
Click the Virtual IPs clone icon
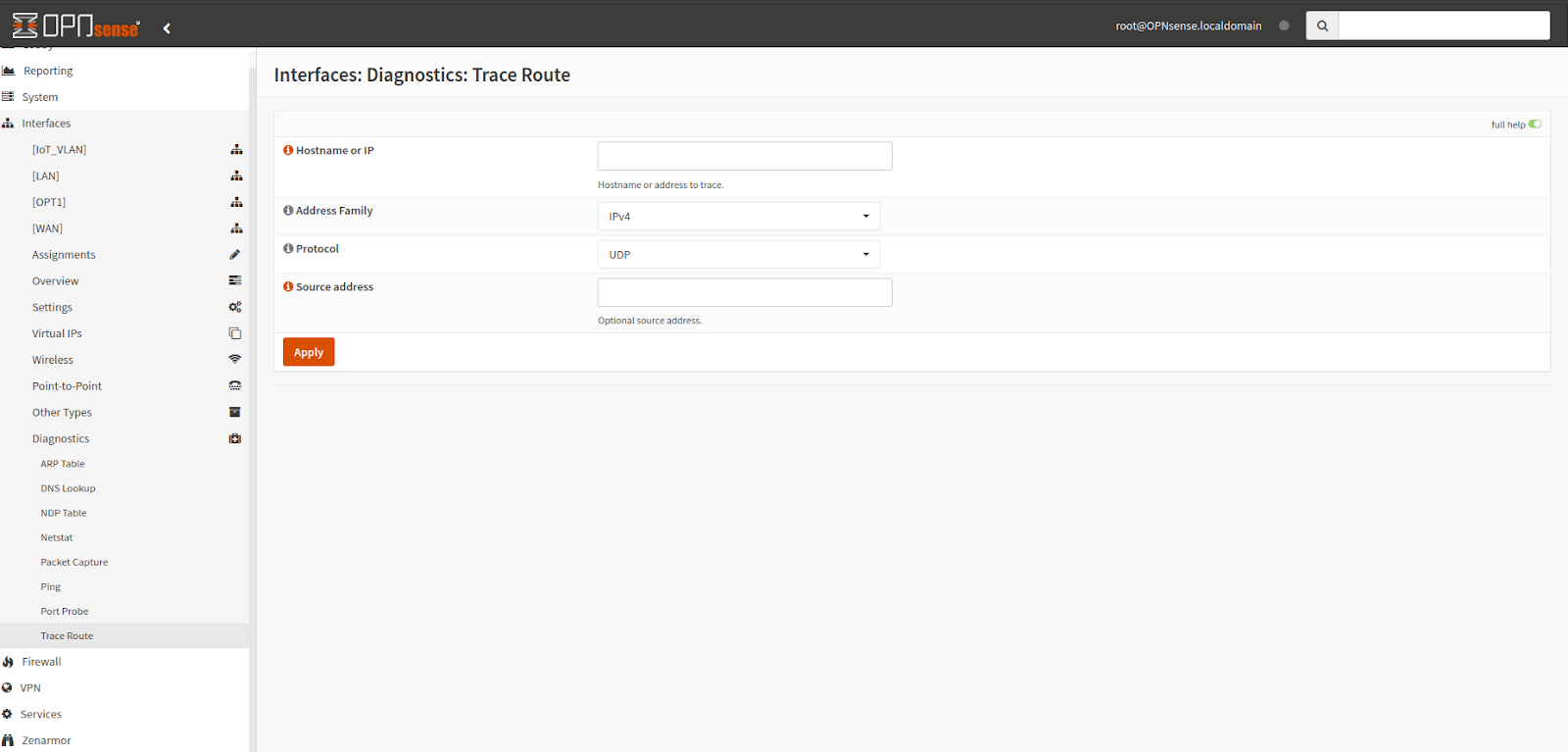point(235,333)
